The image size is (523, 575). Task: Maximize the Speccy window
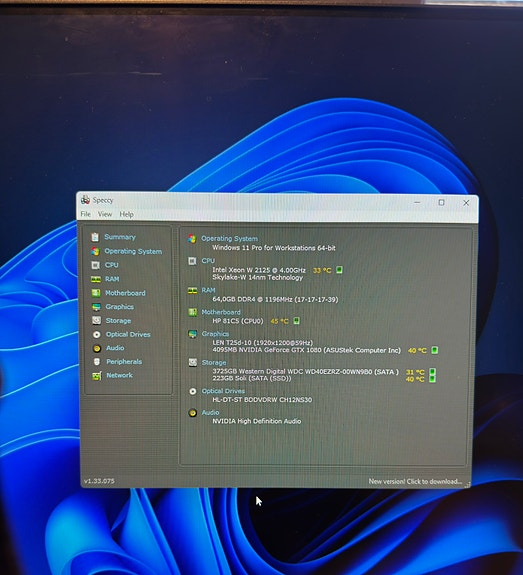click(x=441, y=202)
